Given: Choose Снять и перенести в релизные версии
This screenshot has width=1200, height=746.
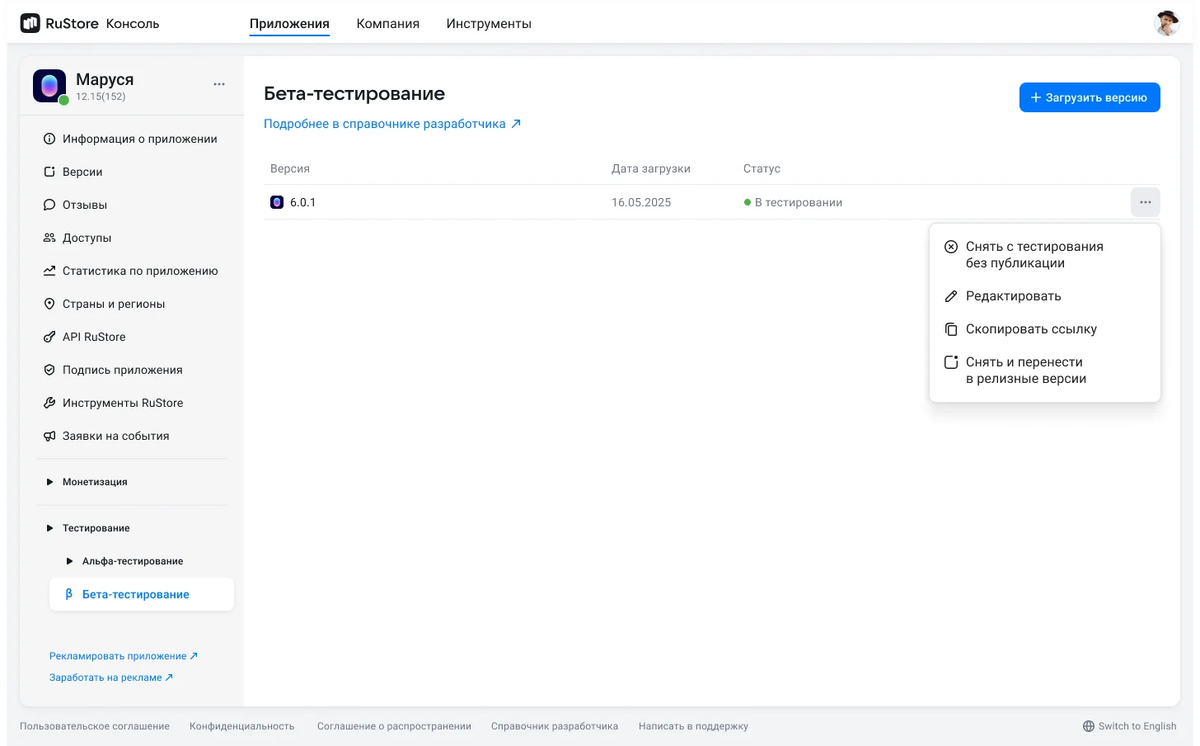Looking at the screenshot, I should pos(1045,370).
